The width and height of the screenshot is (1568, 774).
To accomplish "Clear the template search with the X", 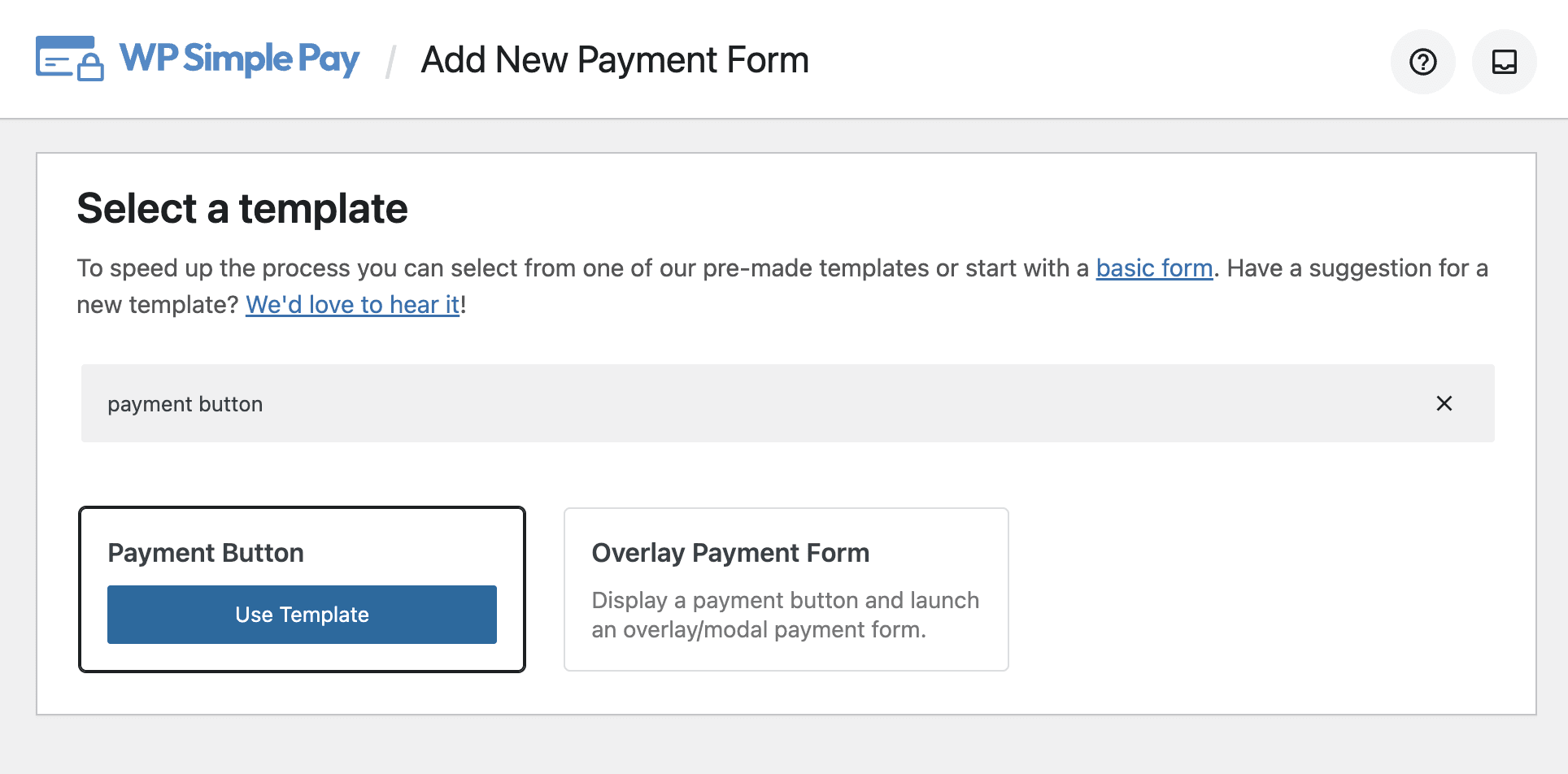I will pos(1444,403).
